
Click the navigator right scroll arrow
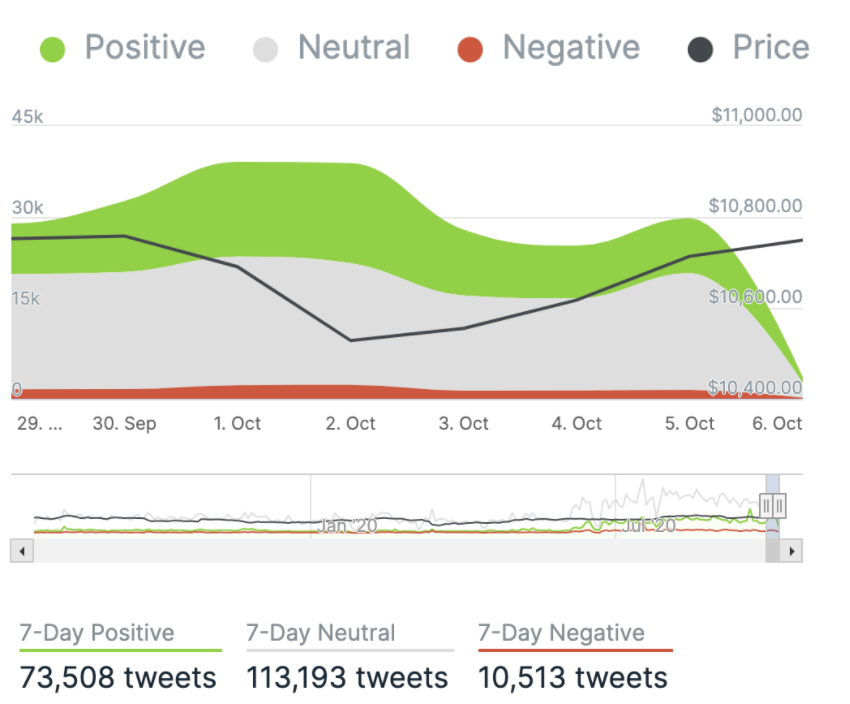tap(792, 551)
